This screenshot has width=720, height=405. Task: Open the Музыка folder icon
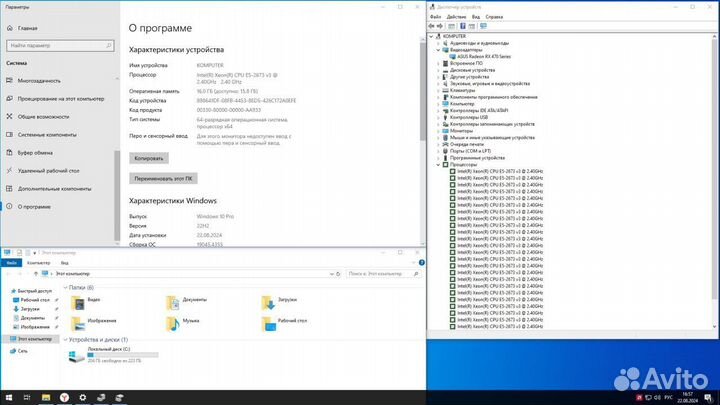click(x=173, y=322)
